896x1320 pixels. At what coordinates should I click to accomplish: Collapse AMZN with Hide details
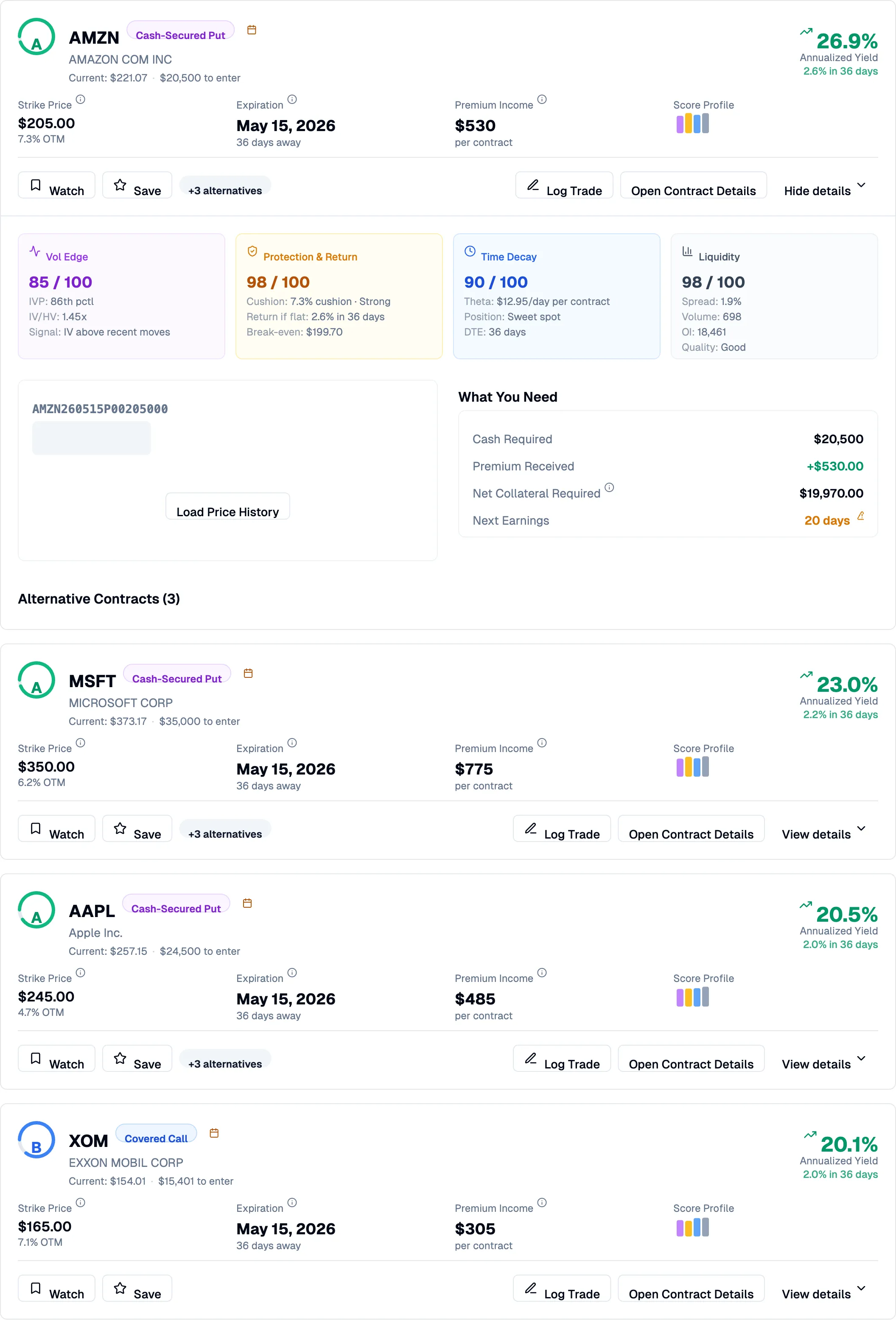826,186
